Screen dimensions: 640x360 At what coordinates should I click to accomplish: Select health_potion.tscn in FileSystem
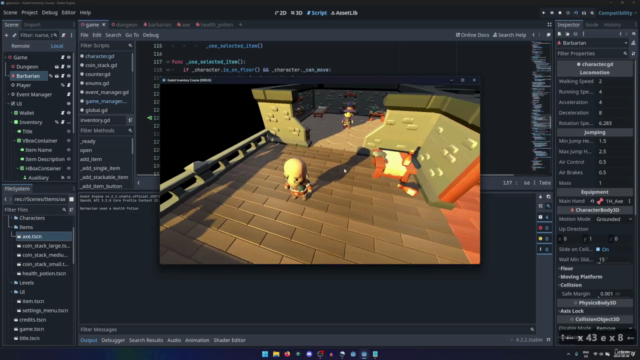coord(44,273)
